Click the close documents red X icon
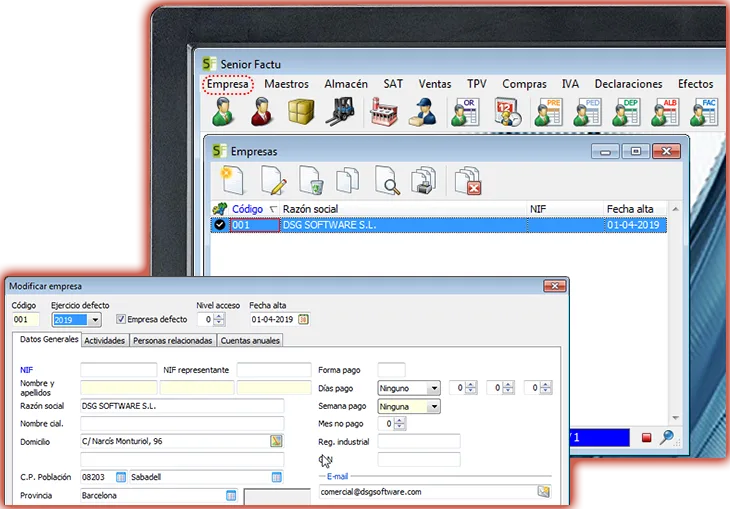This screenshot has width=730, height=509. coord(468,181)
